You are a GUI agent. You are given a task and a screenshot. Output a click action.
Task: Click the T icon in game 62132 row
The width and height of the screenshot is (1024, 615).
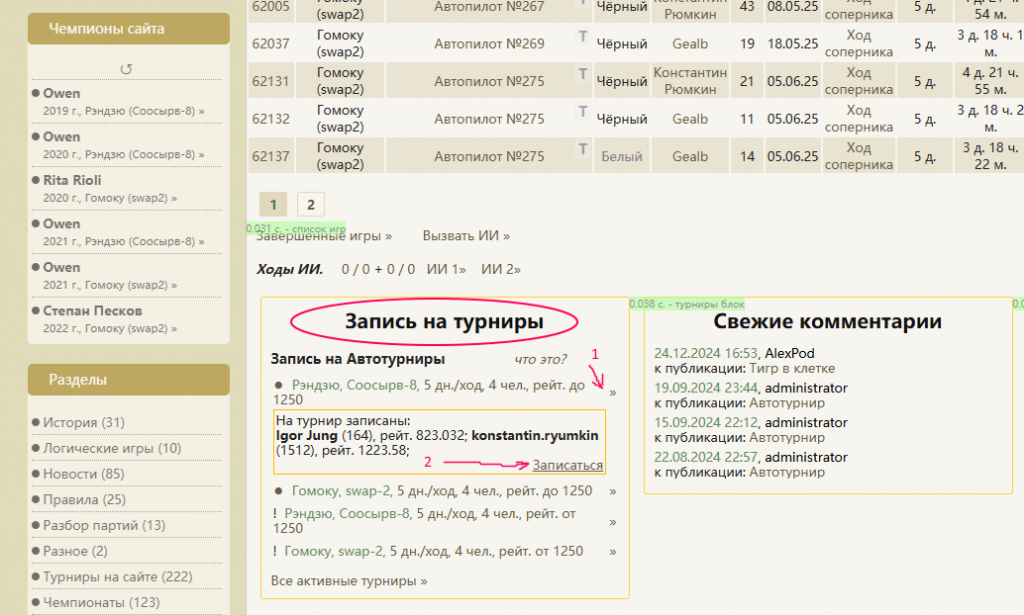583,112
